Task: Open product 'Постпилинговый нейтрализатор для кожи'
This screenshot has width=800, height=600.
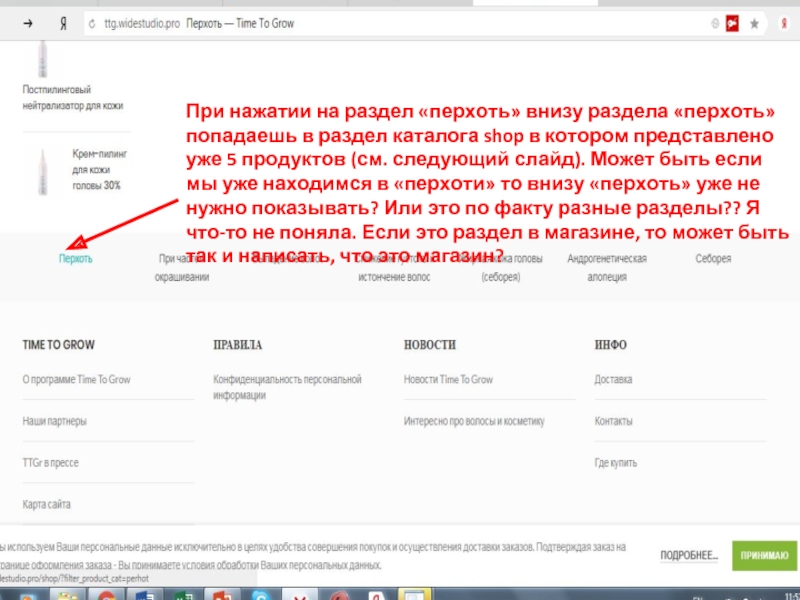Action: pyautogui.click(x=72, y=97)
